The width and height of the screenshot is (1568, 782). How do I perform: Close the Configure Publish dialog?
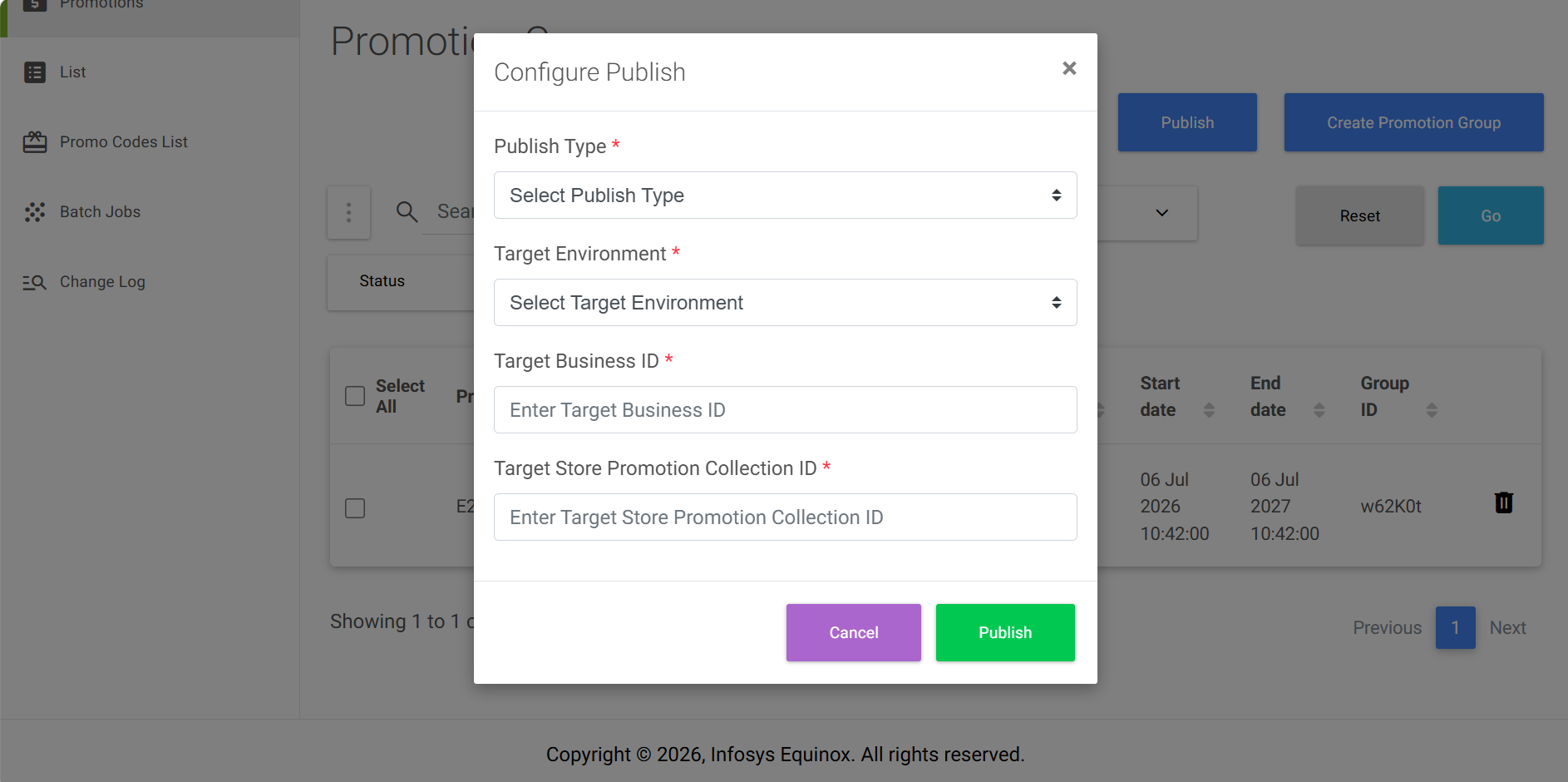tap(1069, 68)
